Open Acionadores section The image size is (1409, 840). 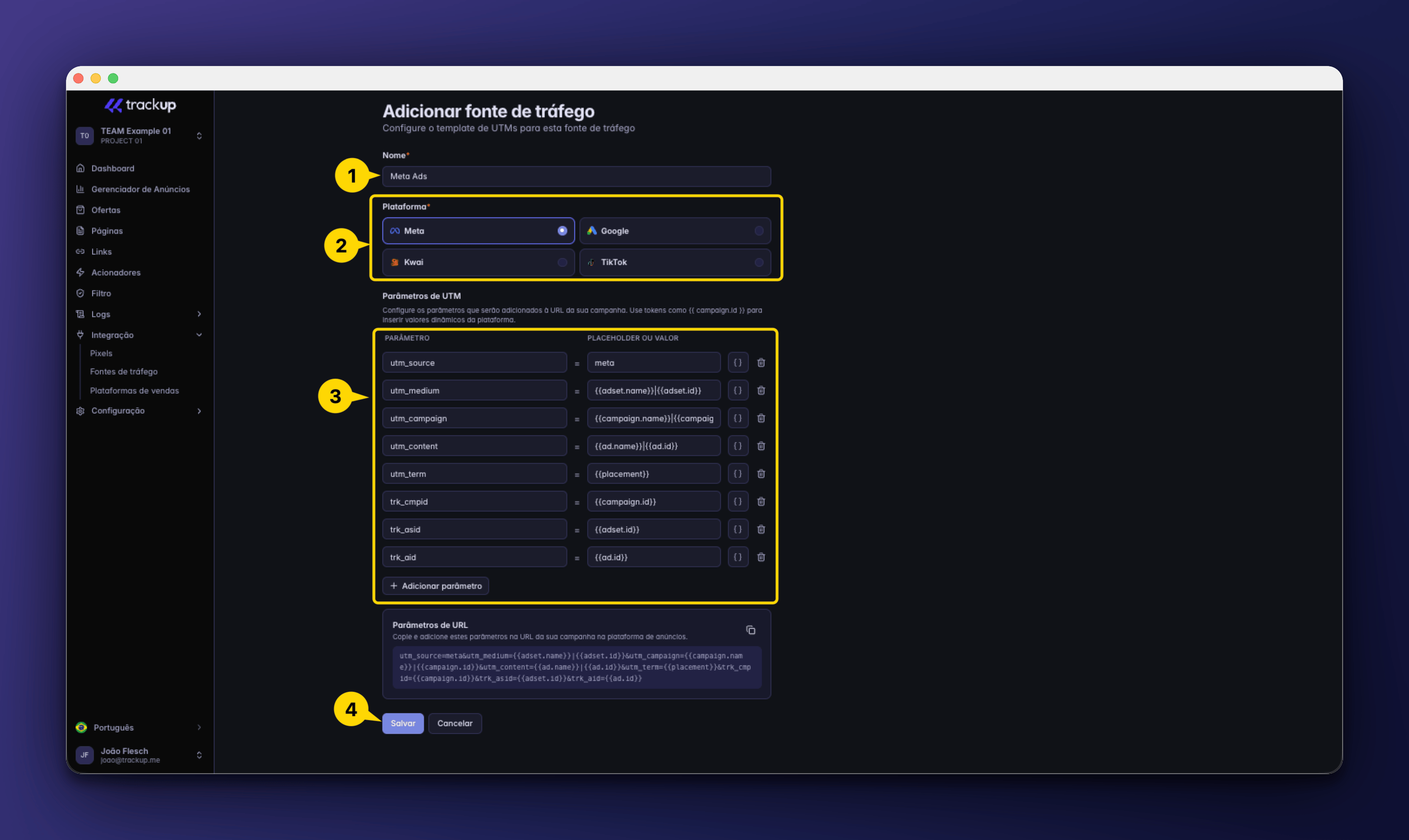[115, 273]
